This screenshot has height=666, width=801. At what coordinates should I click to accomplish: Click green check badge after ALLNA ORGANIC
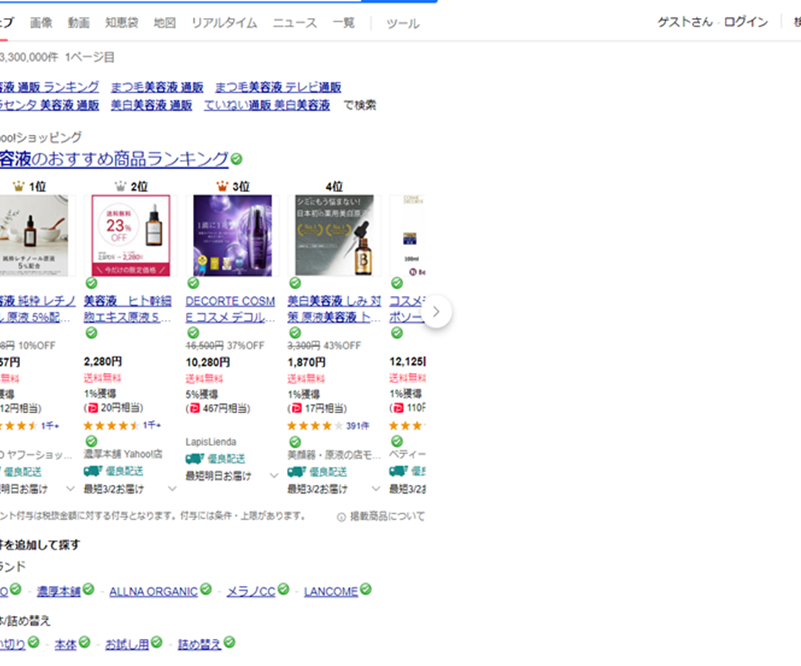206,590
